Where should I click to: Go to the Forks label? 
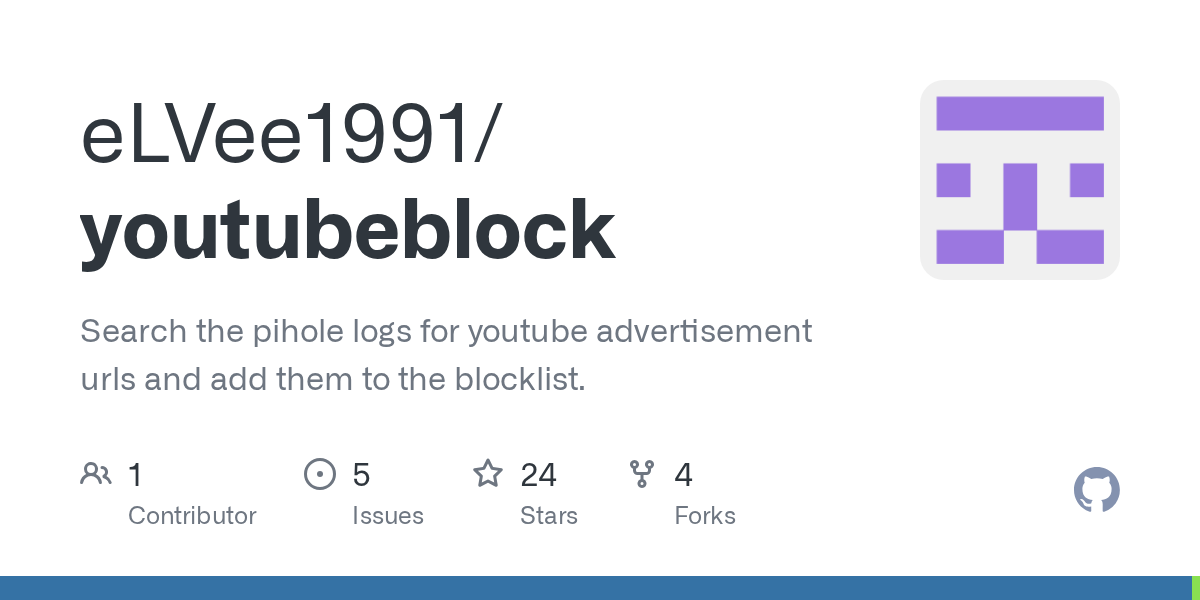click(705, 516)
